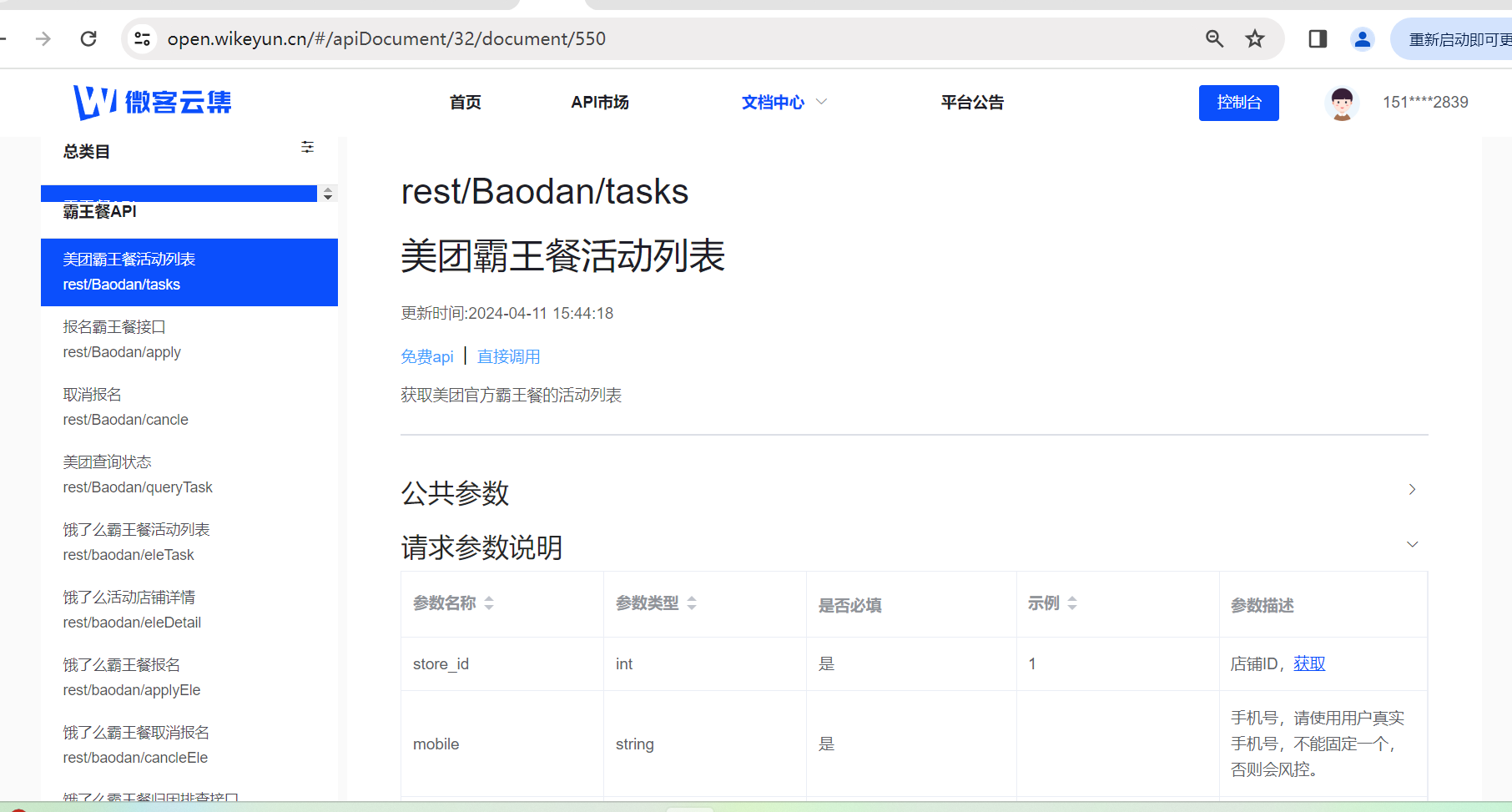The width and height of the screenshot is (1512, 812).
Task: Click the zoom magnifier icon in address bar
Action: pos(1215,38)
